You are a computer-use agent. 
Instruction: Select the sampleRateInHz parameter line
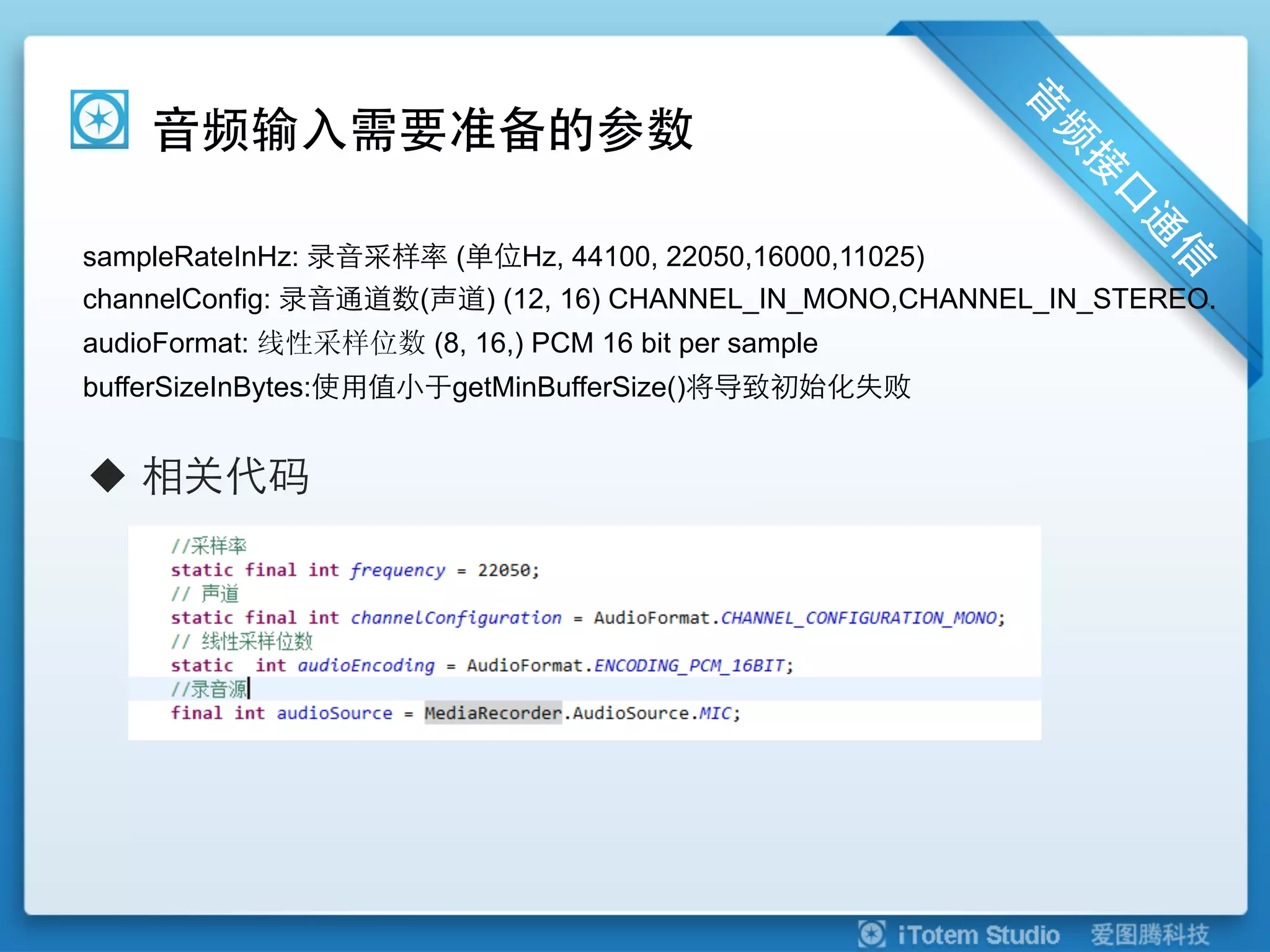click(504, 256)
